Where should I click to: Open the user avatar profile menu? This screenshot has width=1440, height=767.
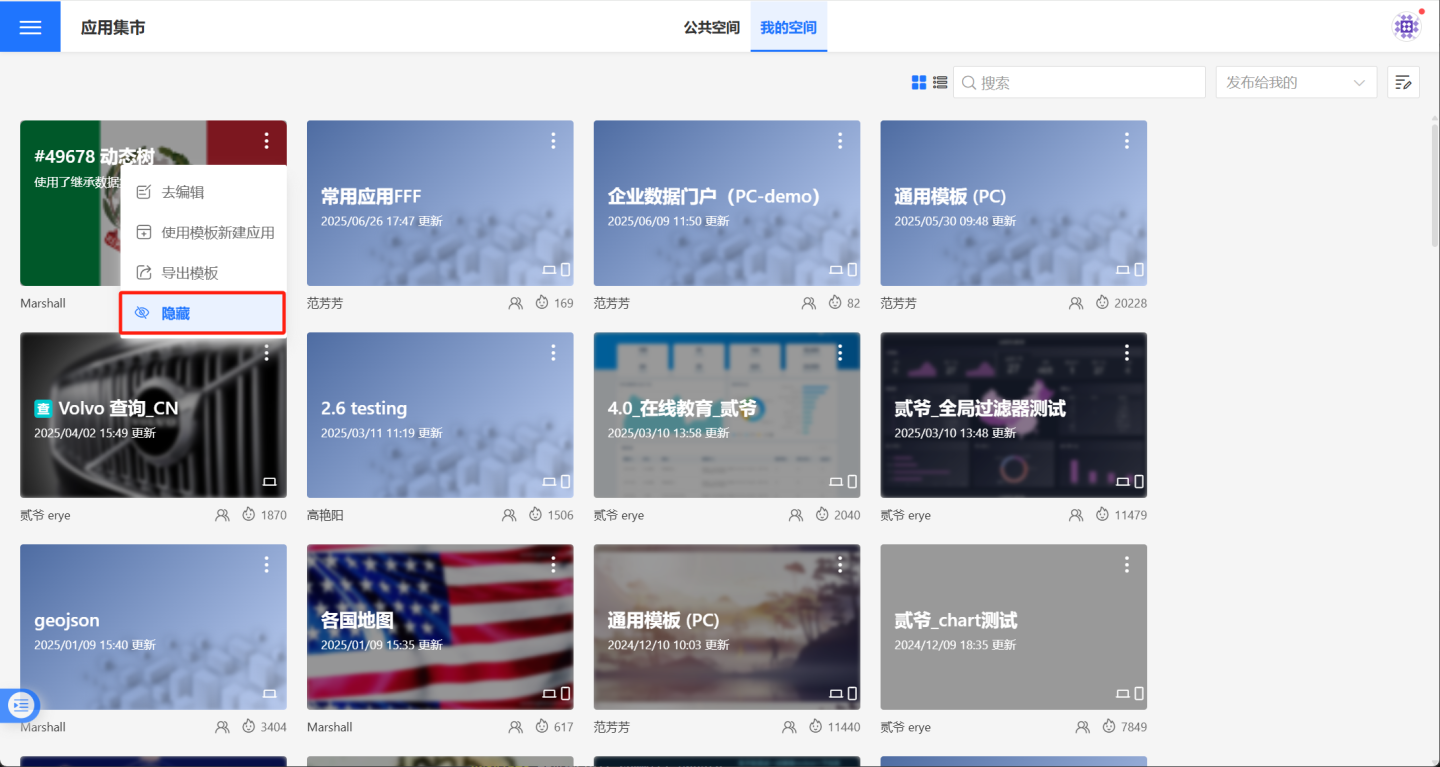click(1407, 27)
